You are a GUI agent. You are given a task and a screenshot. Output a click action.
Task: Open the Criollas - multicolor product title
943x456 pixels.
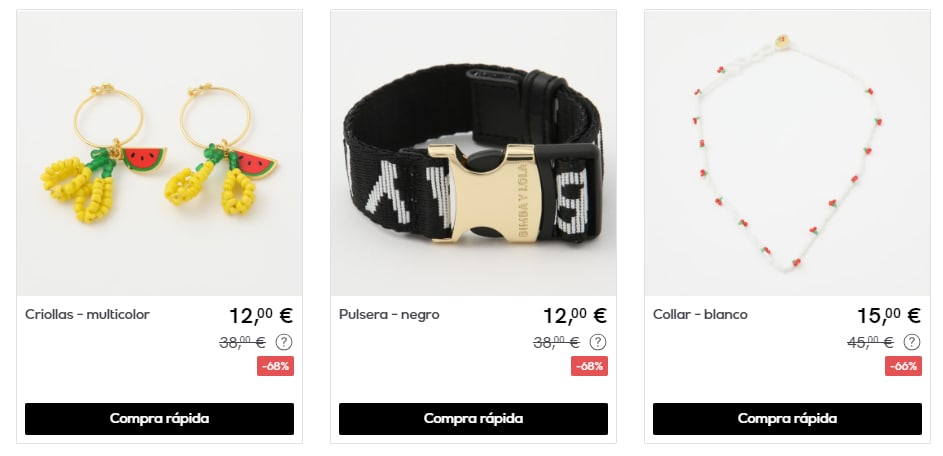click(87, 315)
